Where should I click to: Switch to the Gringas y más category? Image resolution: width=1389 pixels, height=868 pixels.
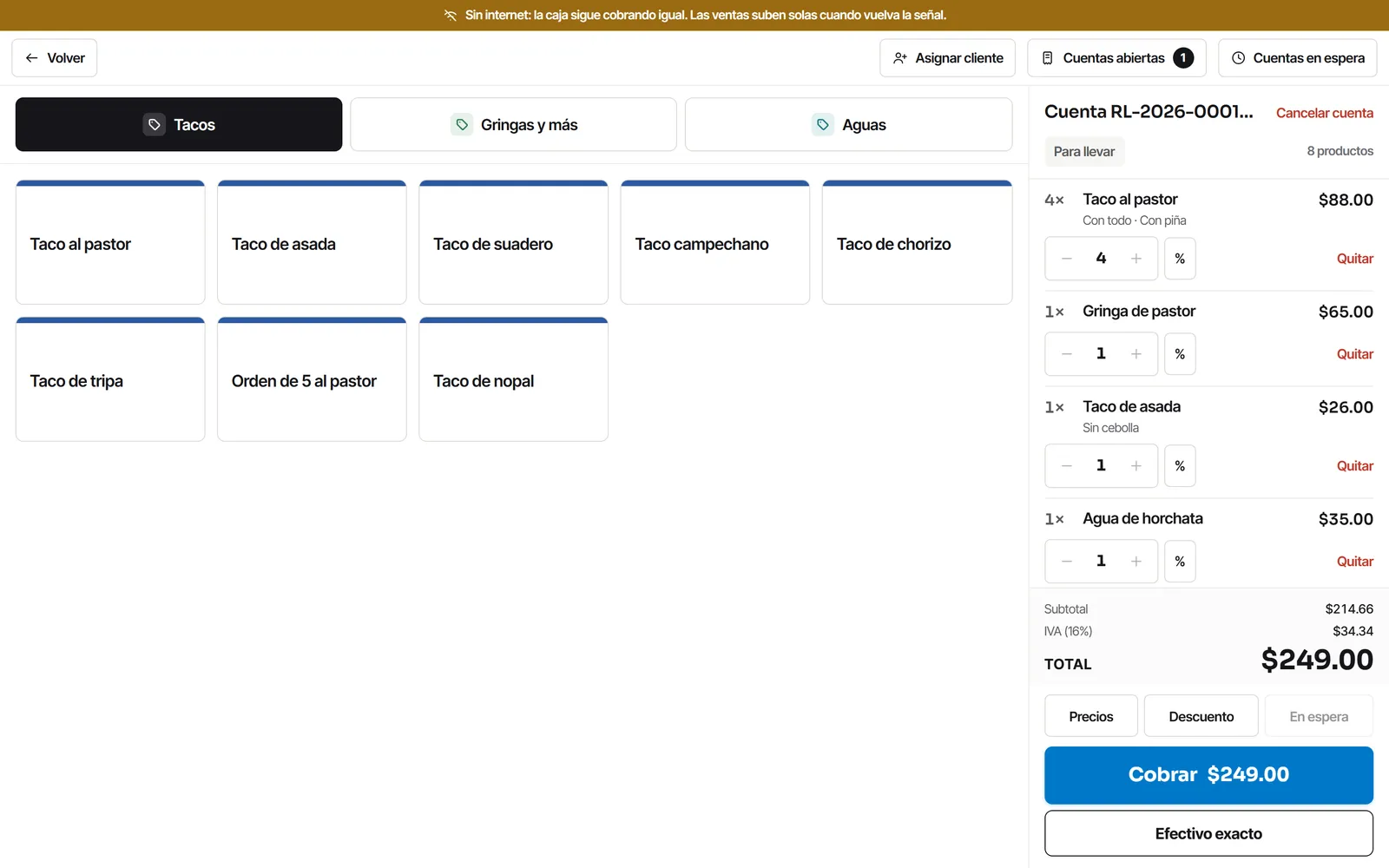[x=513, y=125]
